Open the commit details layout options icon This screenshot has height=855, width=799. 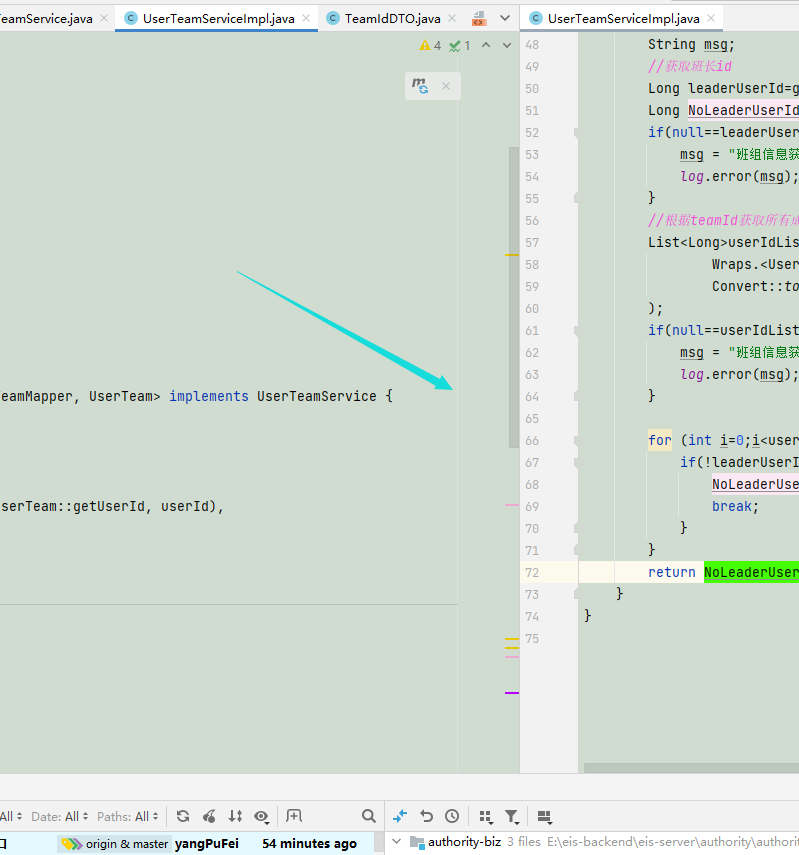544,816
